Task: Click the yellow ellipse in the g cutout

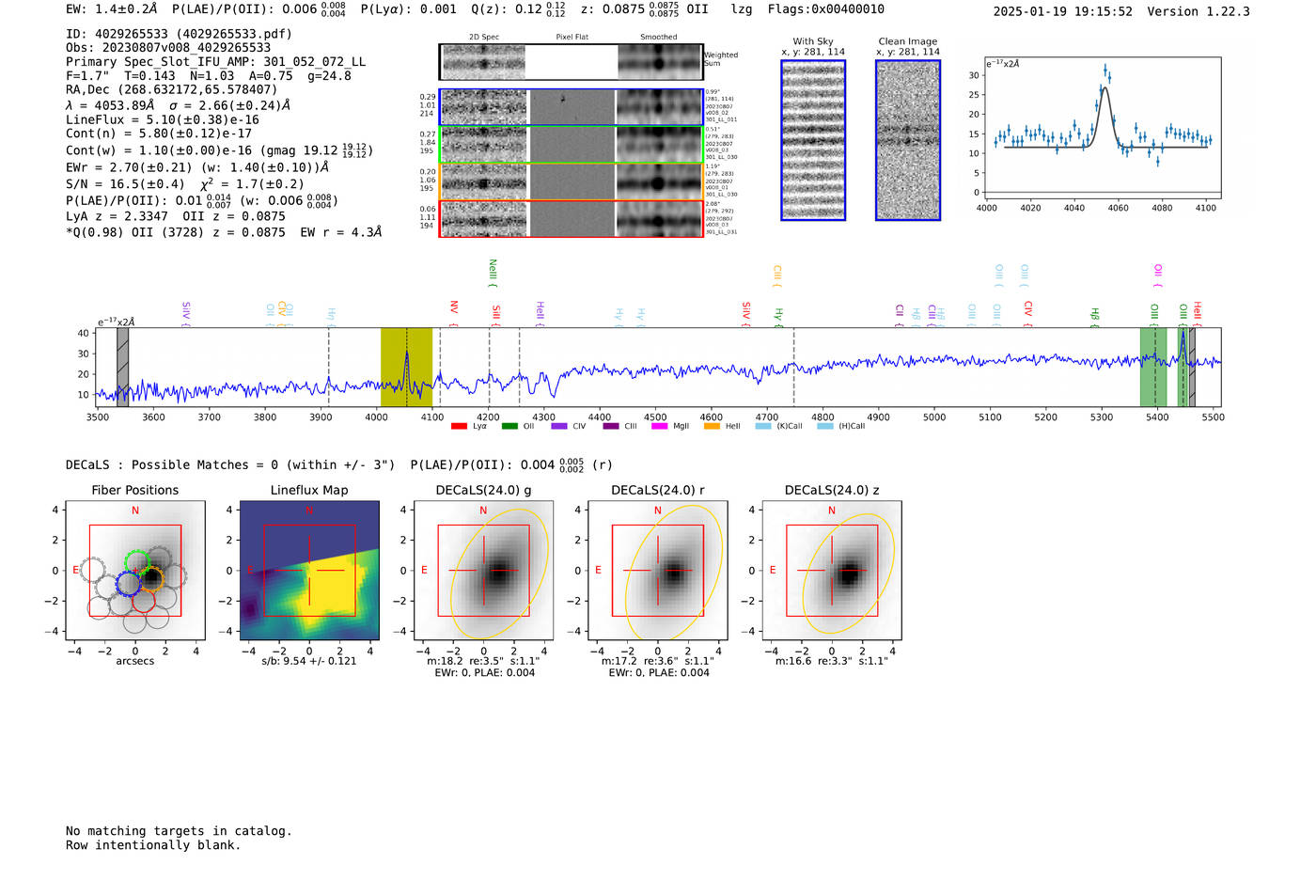Action: [498, 573]
